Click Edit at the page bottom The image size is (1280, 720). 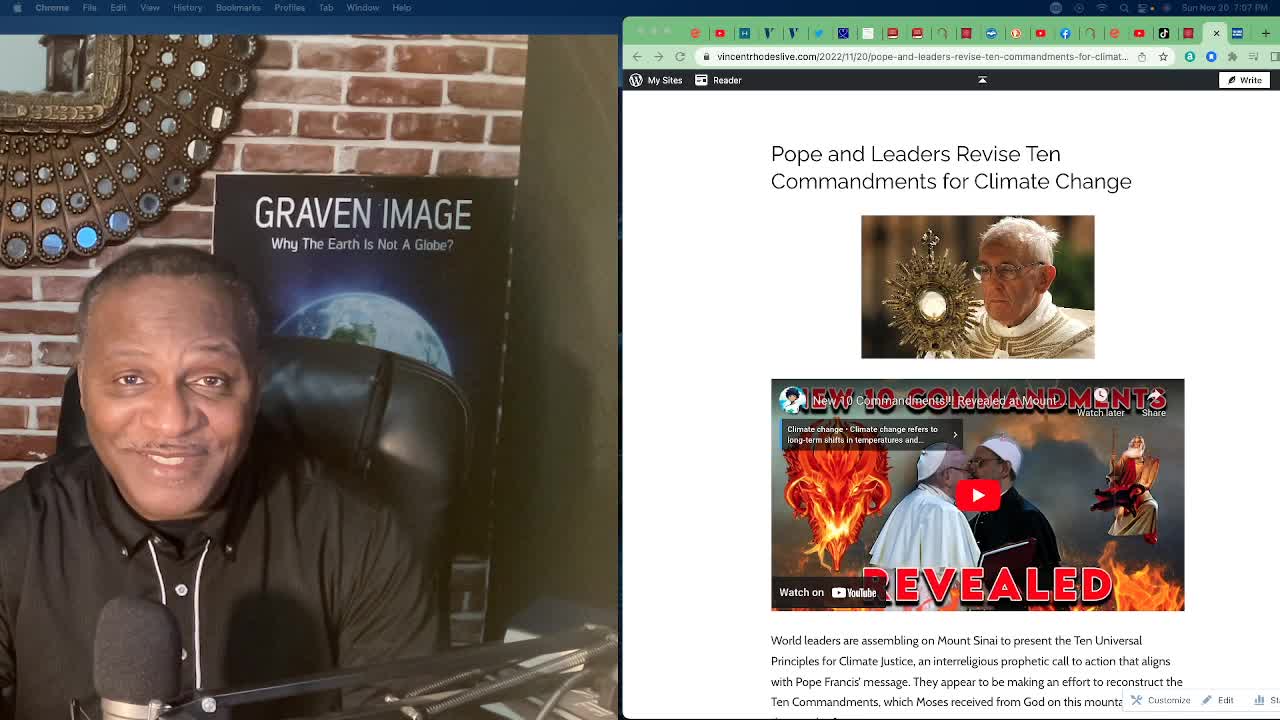coord(1218,700)
